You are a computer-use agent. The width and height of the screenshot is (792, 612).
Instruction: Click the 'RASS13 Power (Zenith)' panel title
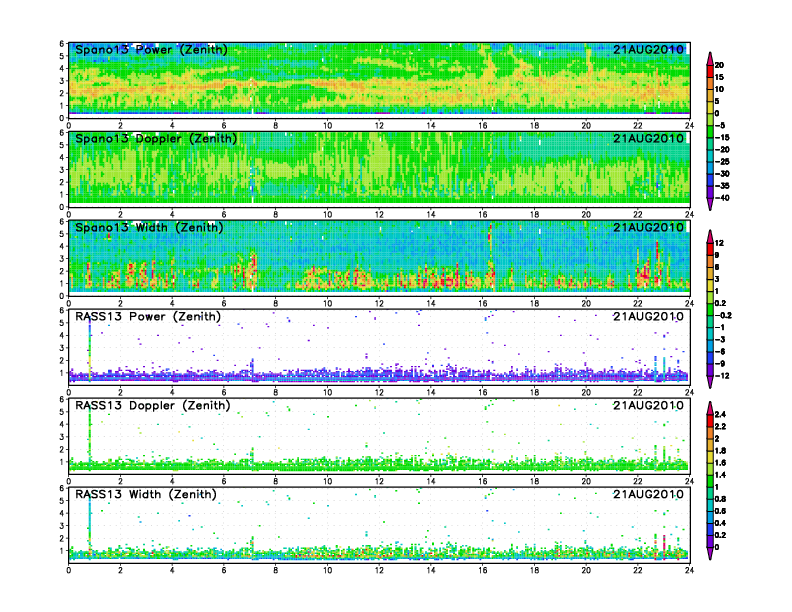pyautogui.click(x=148, y=317)
